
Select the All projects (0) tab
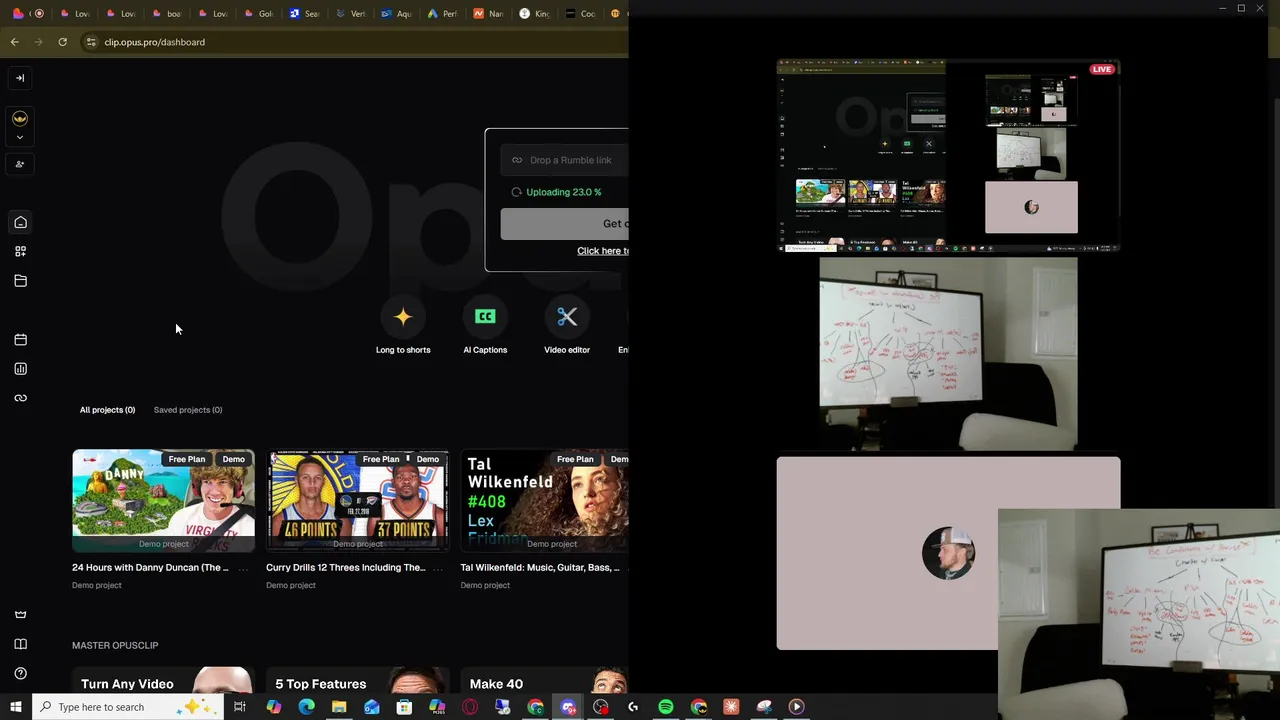(107, 410)
